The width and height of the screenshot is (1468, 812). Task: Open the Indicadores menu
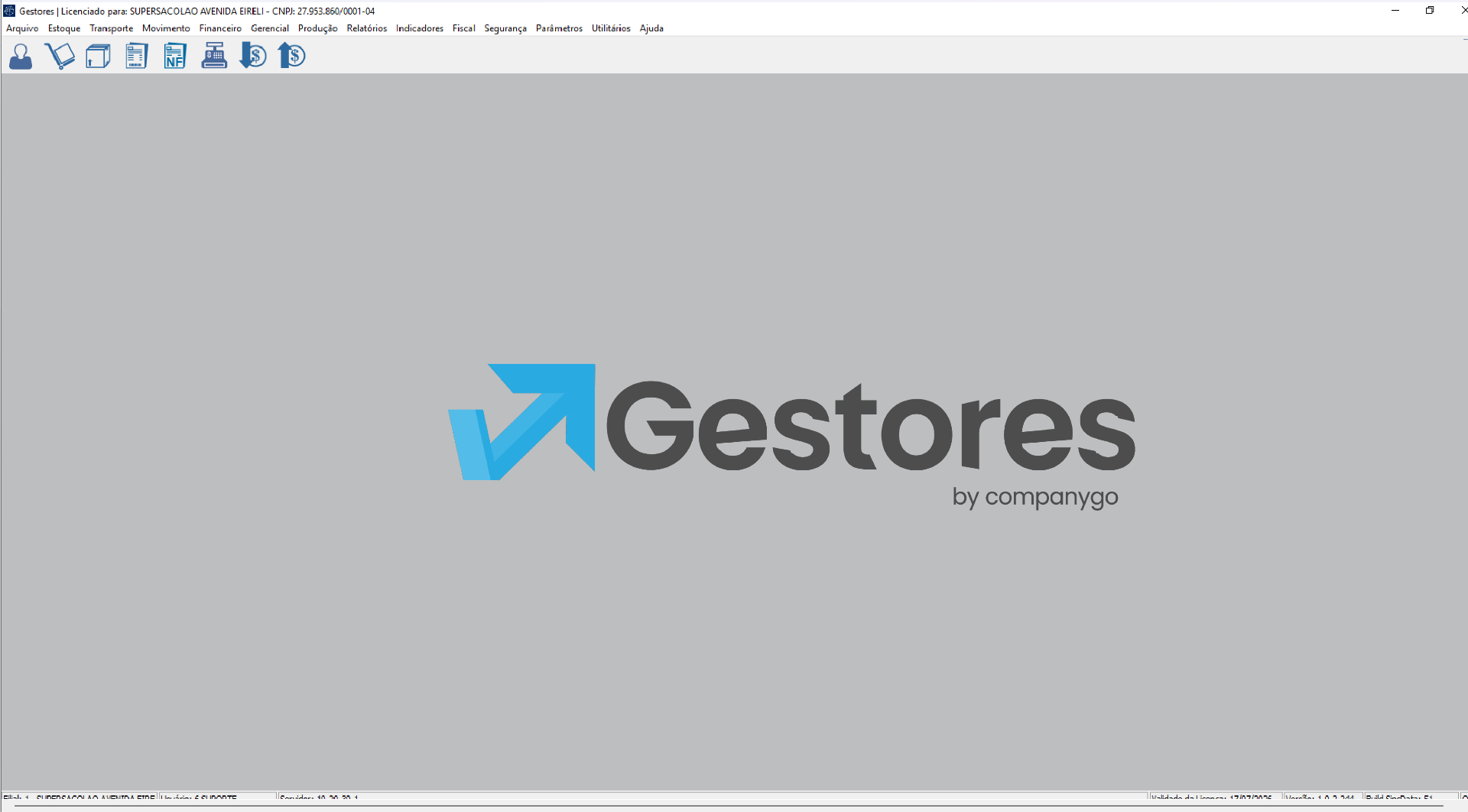click(x=420, y=28)
